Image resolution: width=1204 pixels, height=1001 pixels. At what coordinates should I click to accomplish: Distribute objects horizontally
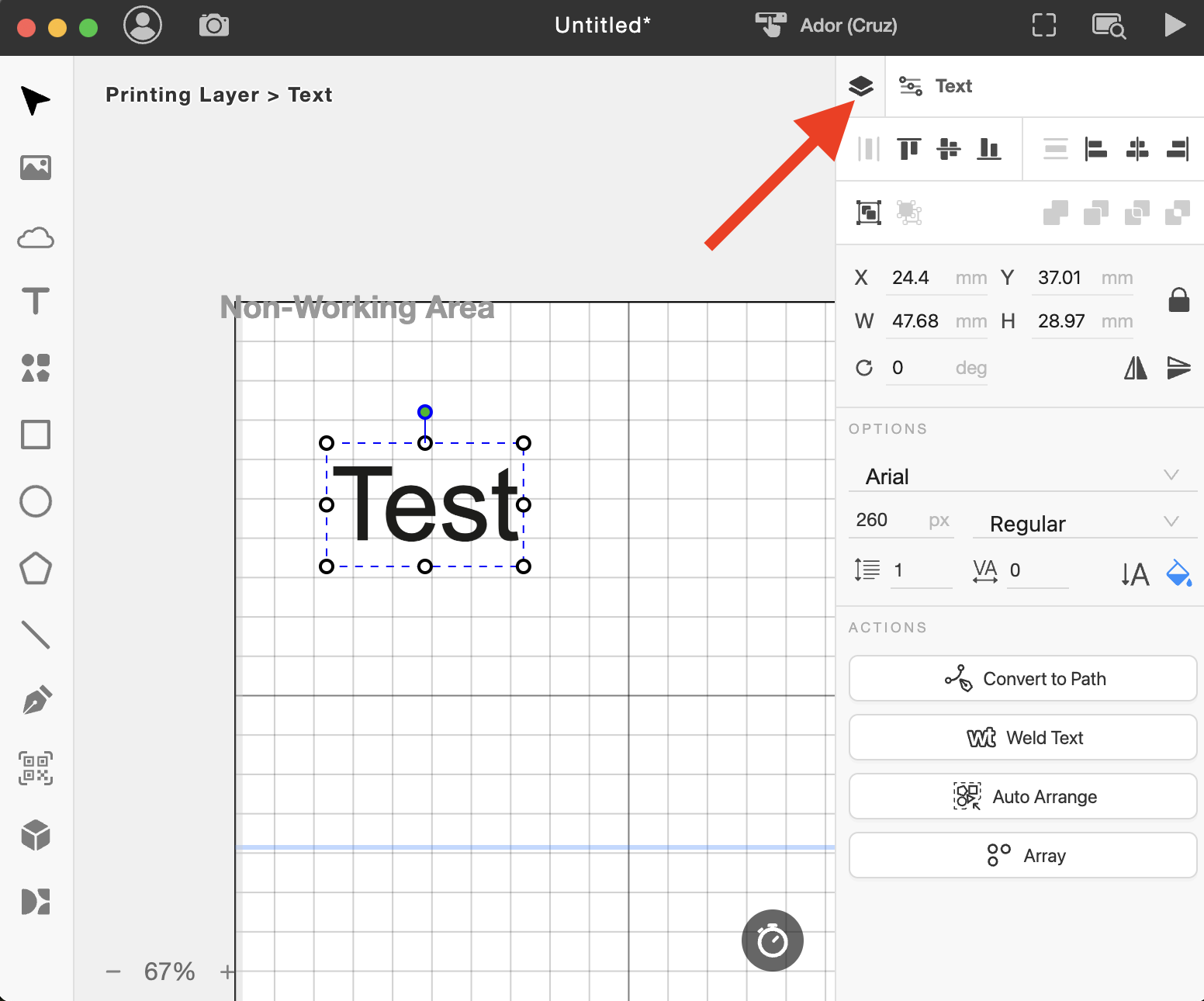tap(869, 148)
